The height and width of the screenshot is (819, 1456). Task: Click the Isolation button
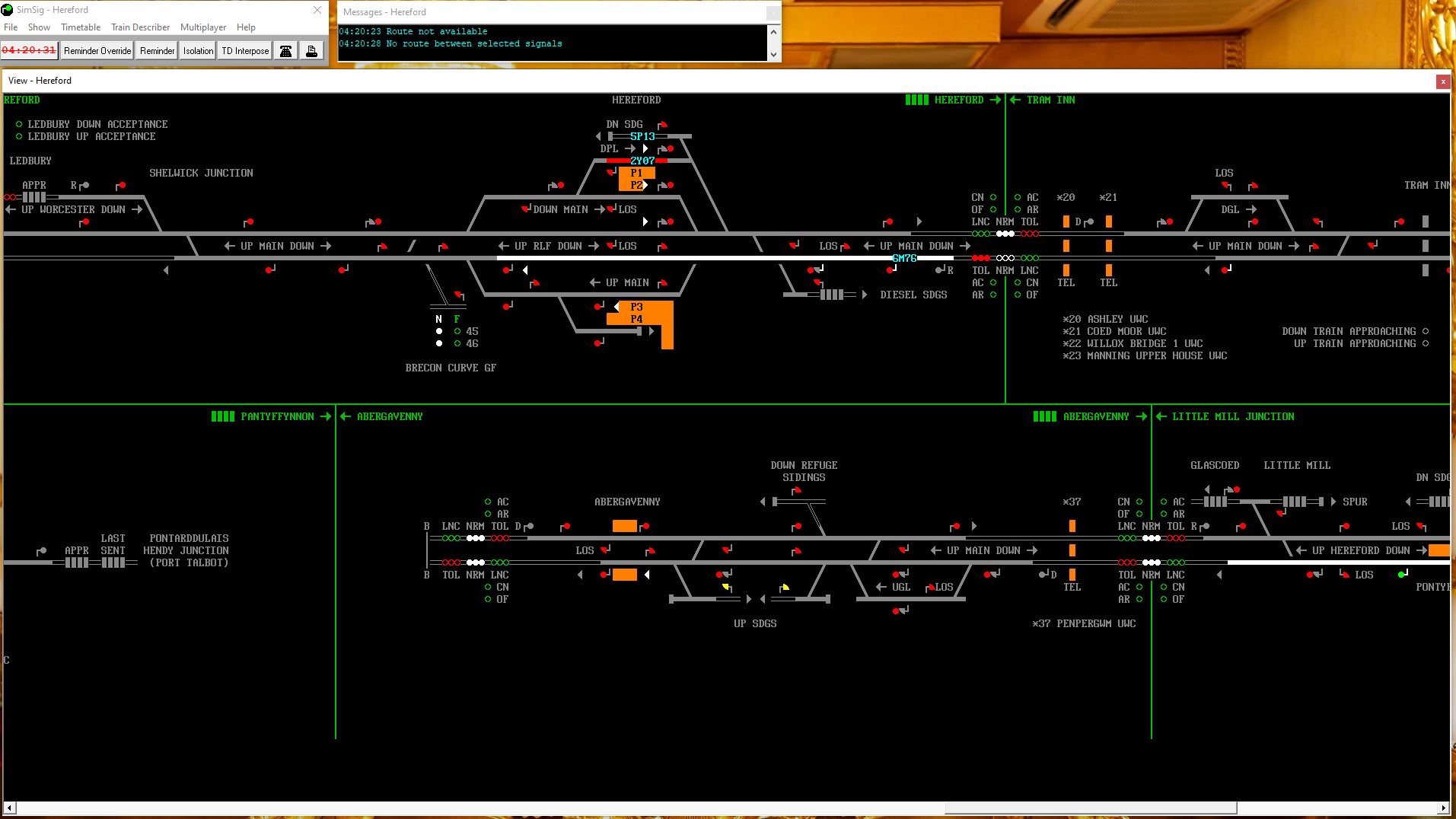198,51
